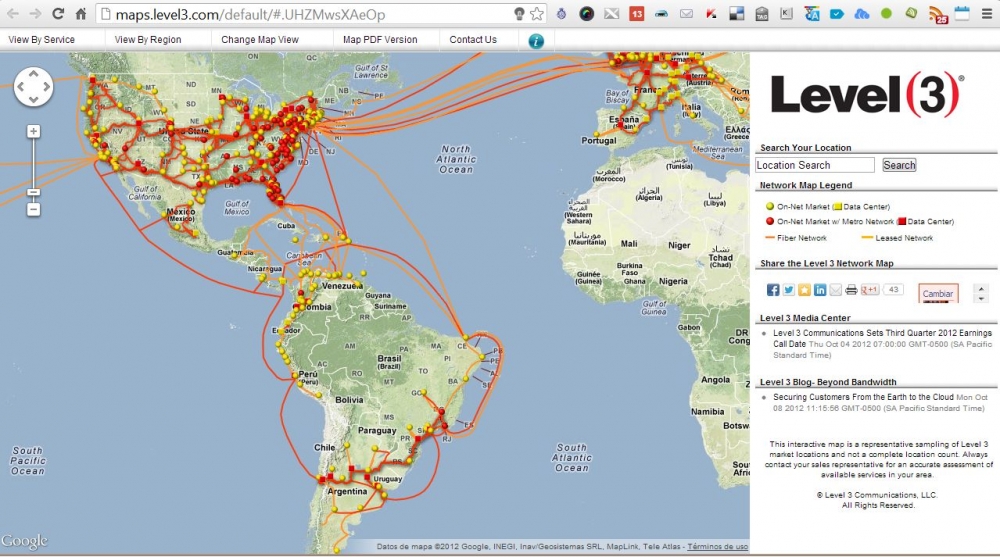This screenshot has height=557, width=1000.
Task: Click the blue info icon
Action: (x=536, y=41)
